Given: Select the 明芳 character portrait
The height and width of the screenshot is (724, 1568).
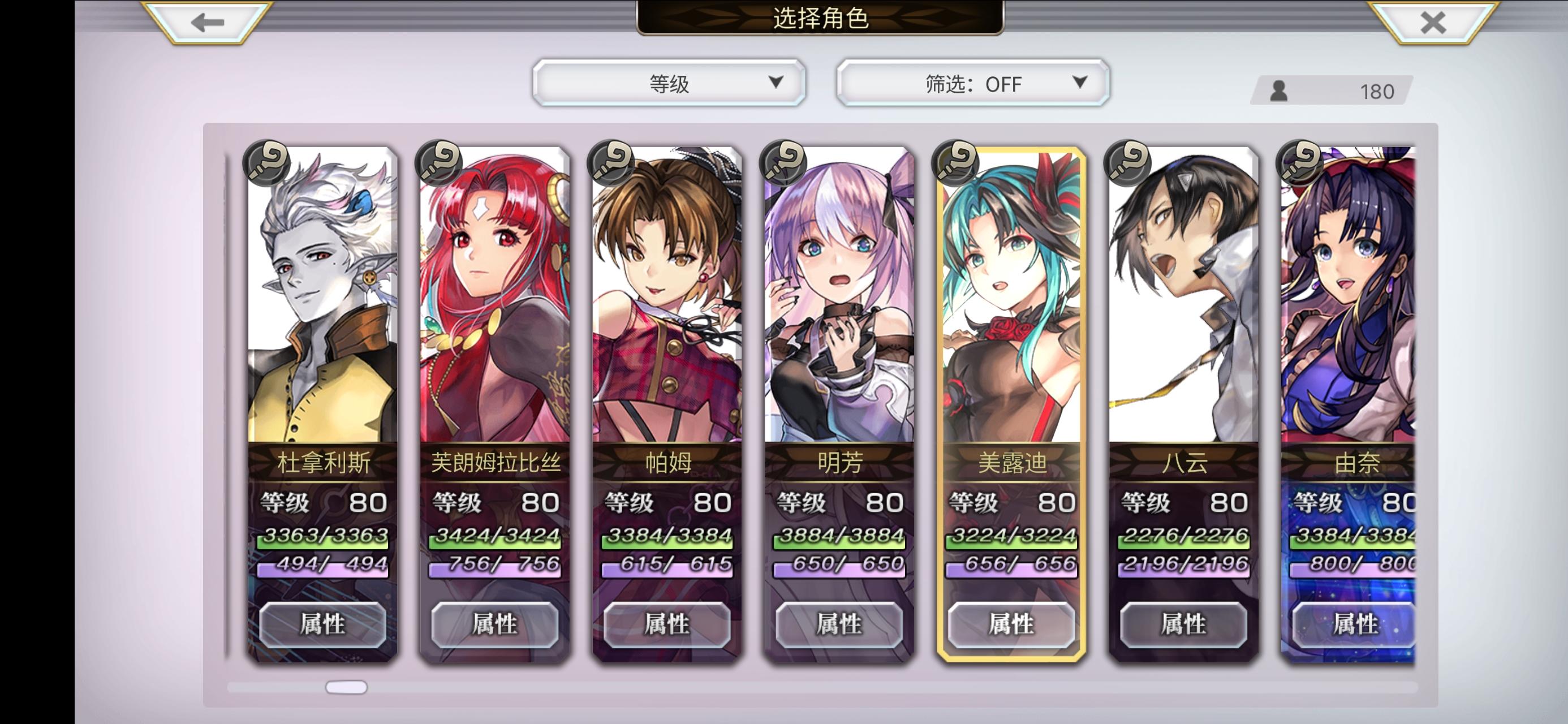Looking at the screenshot, I should (839, 294).
